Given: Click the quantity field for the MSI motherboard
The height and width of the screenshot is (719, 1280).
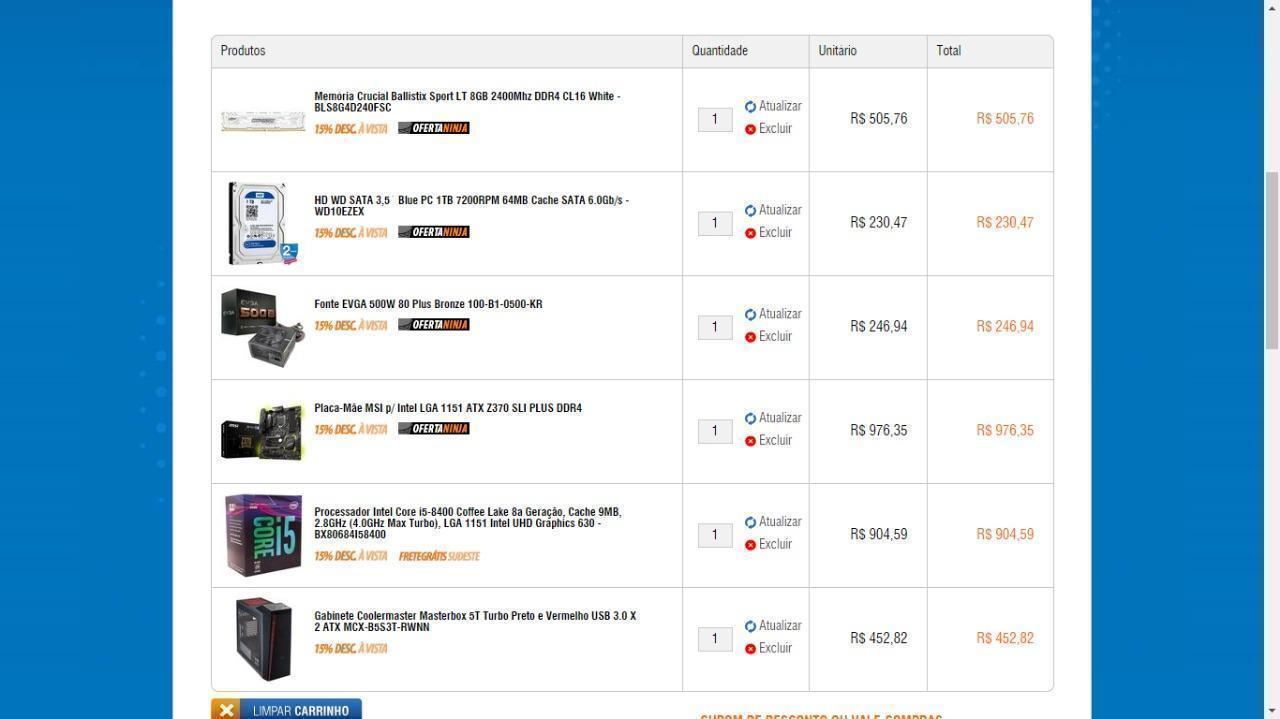Looking at the screenshot, I should click(715, 431).
